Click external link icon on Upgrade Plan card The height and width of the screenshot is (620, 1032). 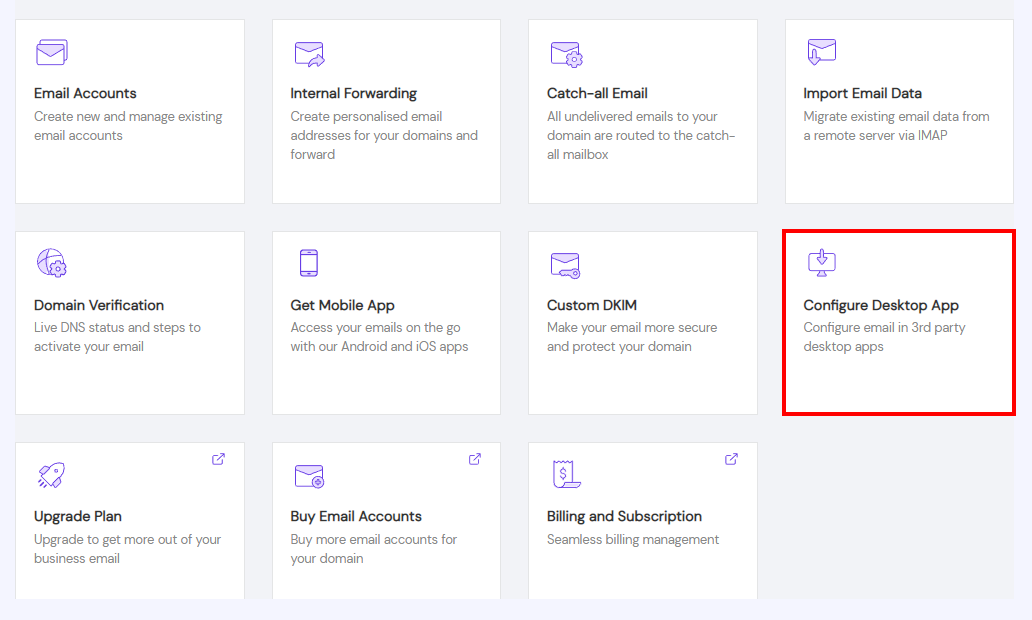tap(219, 459)
